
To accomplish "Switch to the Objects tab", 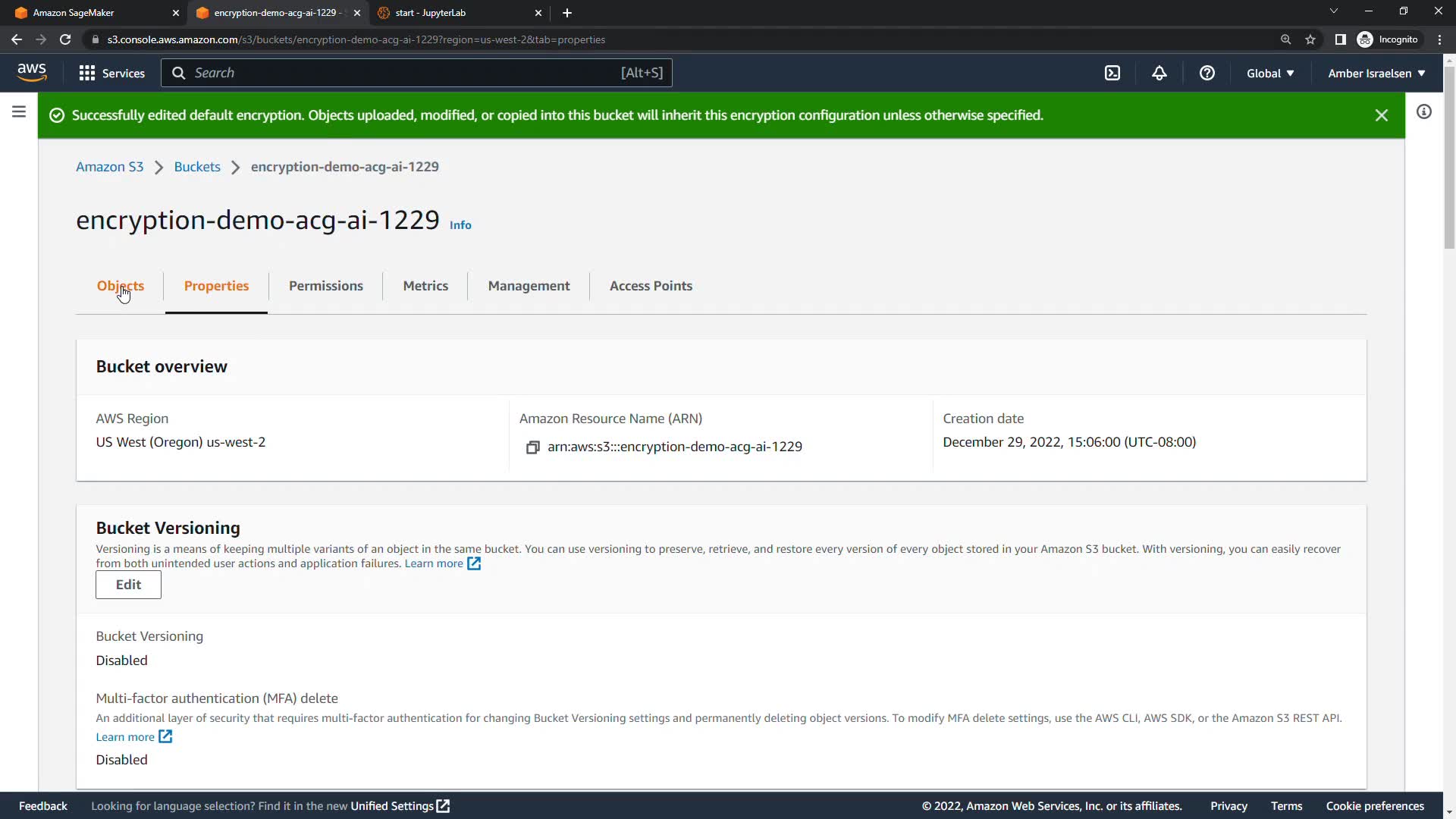I will click(120, 286).
